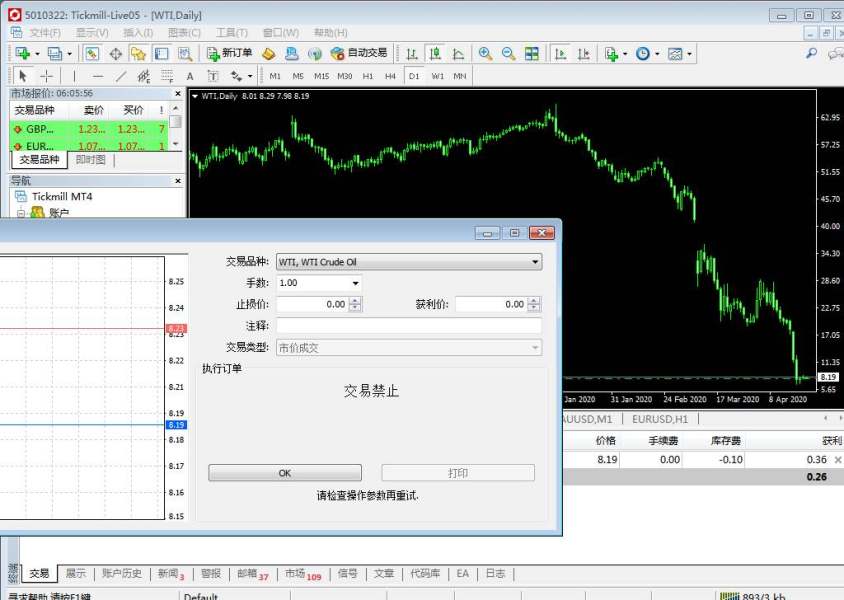Zoom out on the chart
Screen dimensions: 844x600
pos(508,53)
